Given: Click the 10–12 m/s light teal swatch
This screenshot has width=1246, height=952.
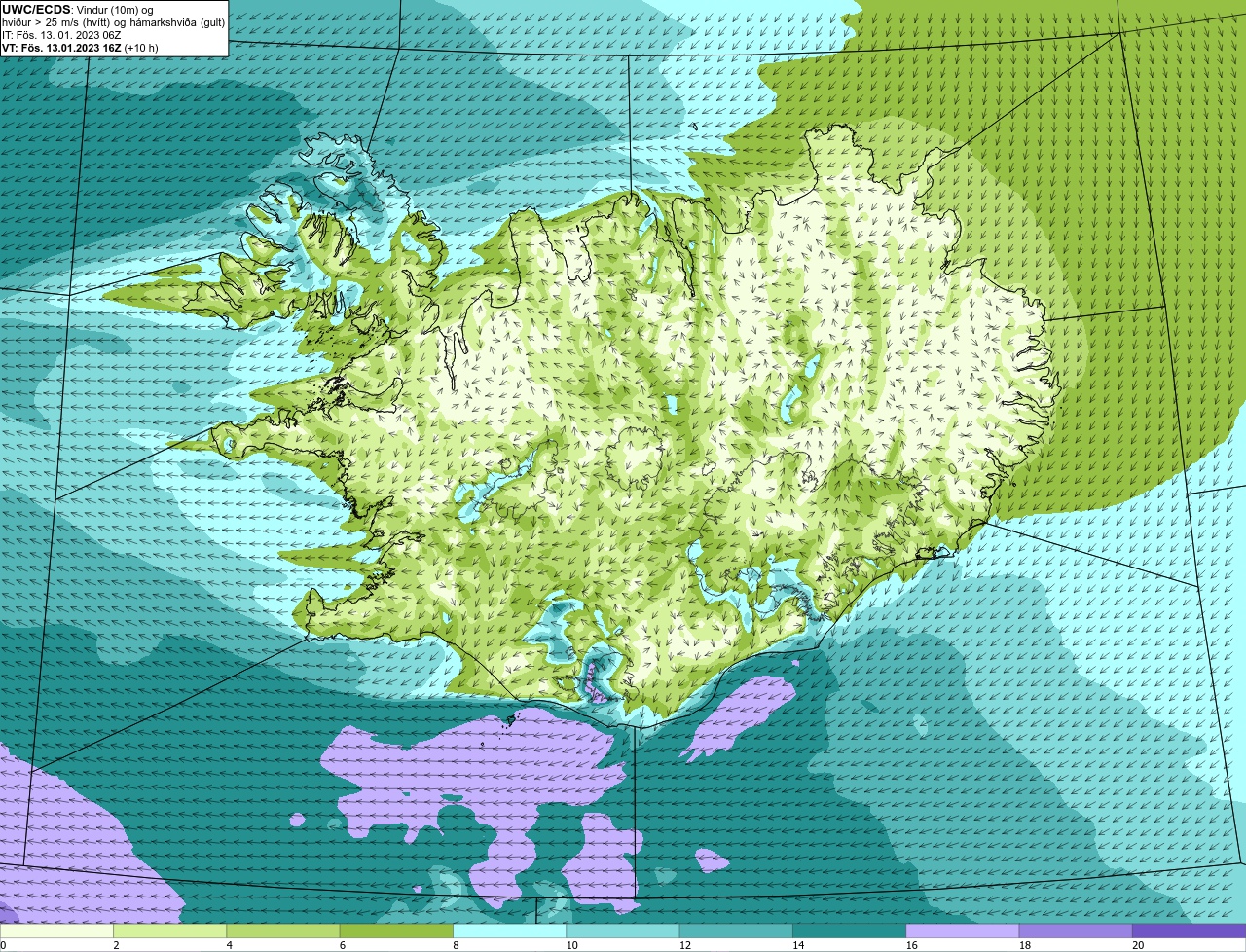Looking at the screenshot, I should pyautogui.click(x=623, y=931).
